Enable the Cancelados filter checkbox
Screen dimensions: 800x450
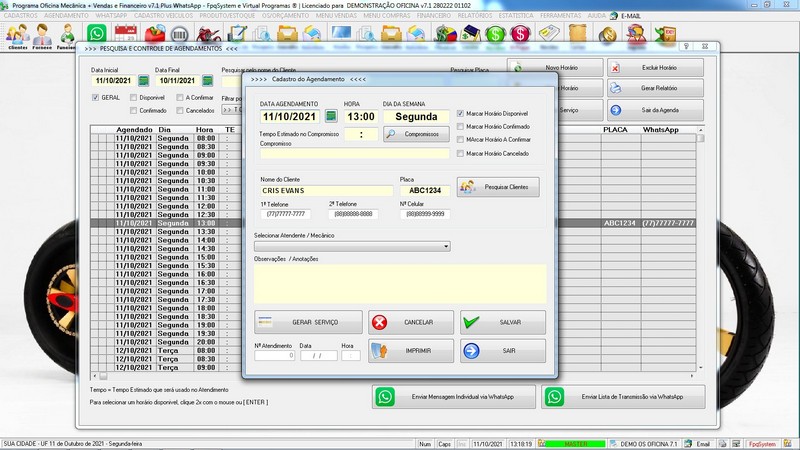(180, 110)
